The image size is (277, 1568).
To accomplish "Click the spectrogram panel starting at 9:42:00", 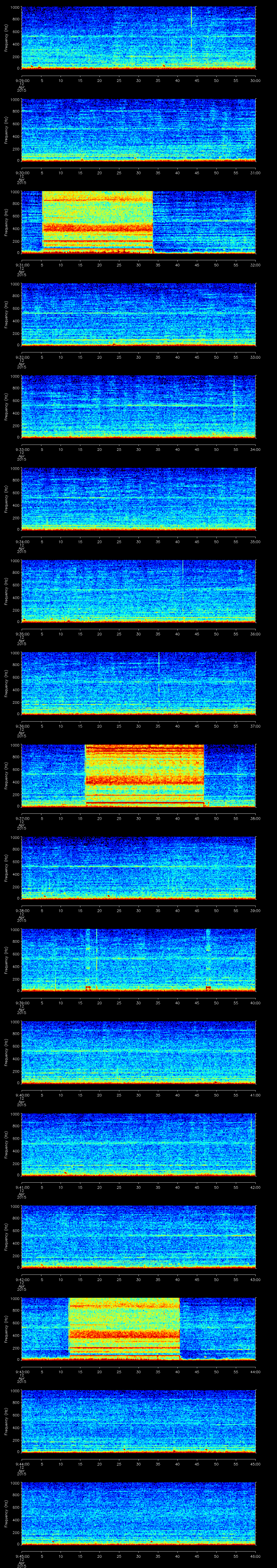I will pyautogui.click(x=139, y=1237).
